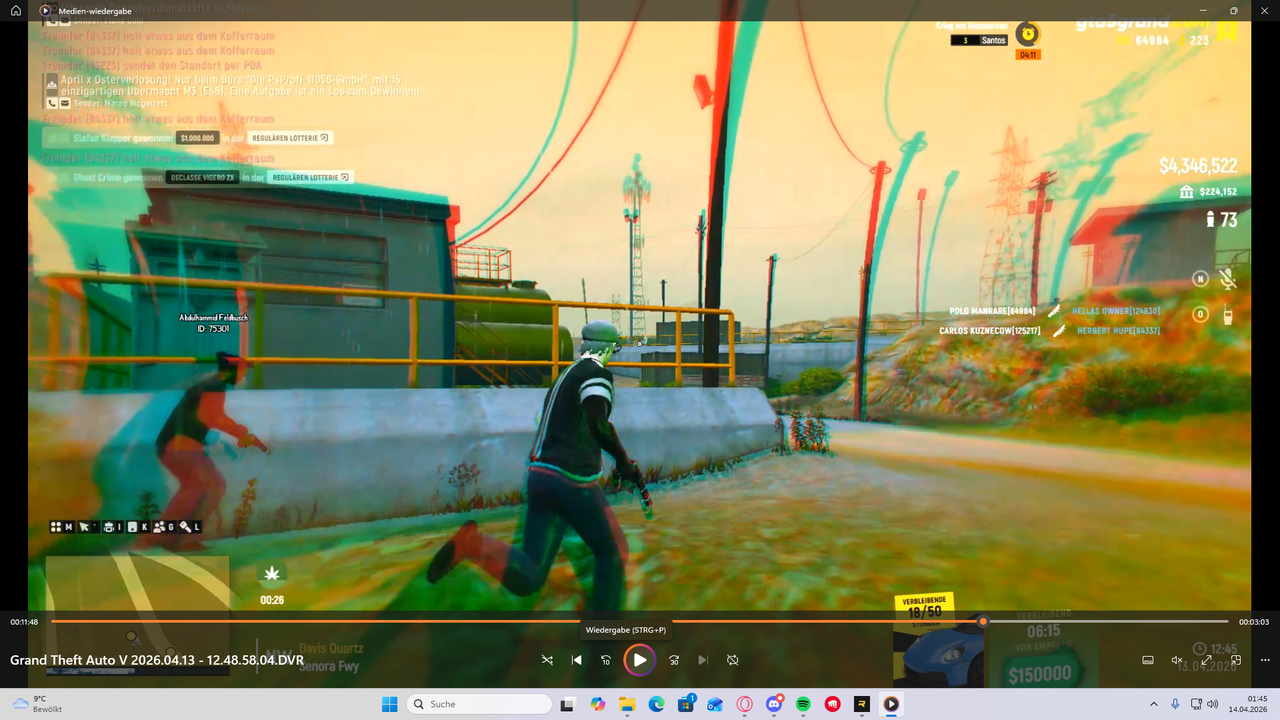Start playback with the play button
The height and width of the screenshot is (720, 1280).
click(639, 660)
